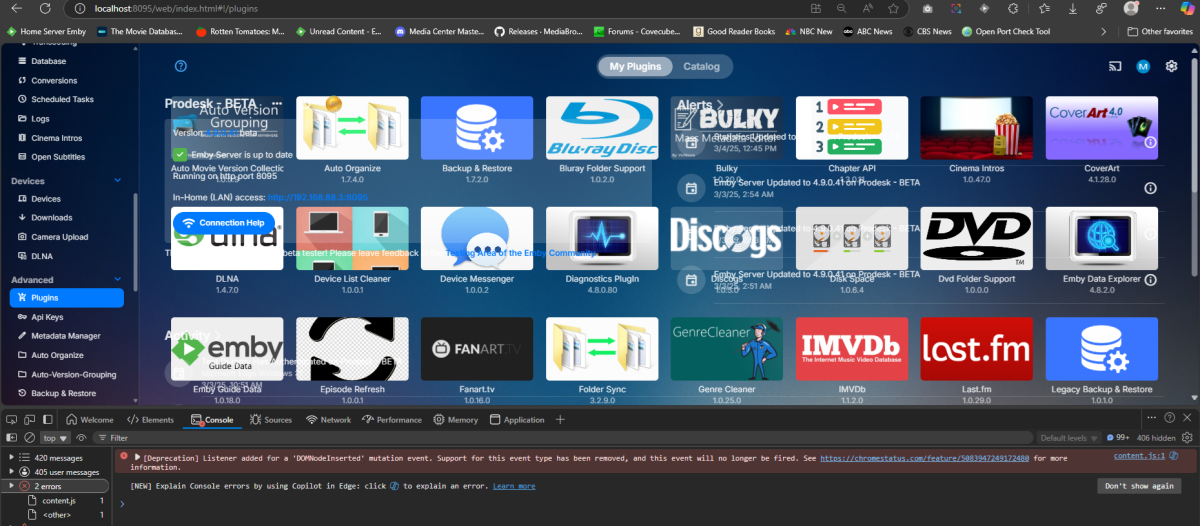
Task: Open the Emby settings gear icon
Action: (1172, 67)
